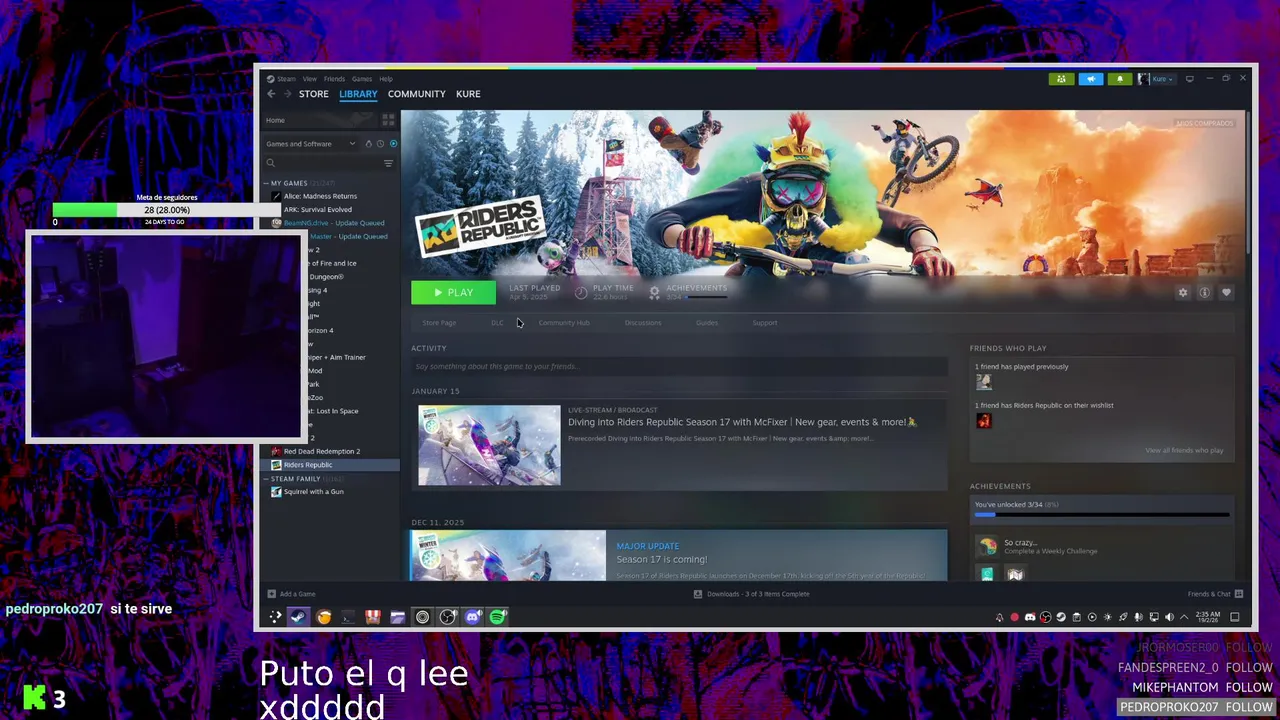Screen dimensions: 1280x720
Task: Add Riders Republic to favorites heart
Action: (x=1227, y=293)
